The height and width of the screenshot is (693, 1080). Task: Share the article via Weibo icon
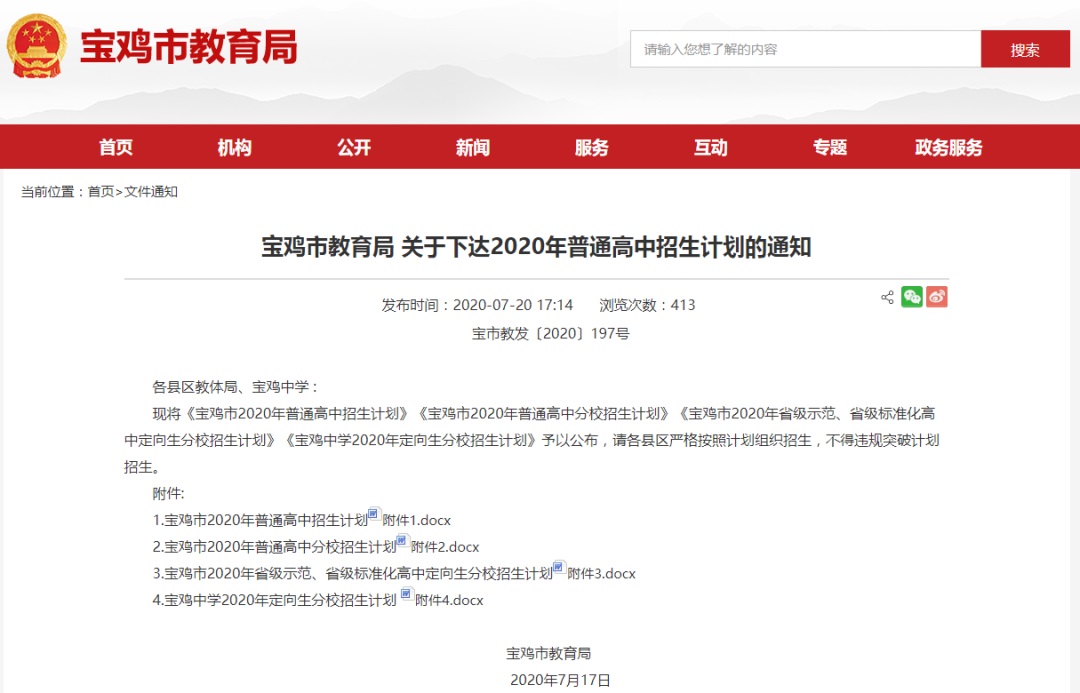tap(937, 297)
